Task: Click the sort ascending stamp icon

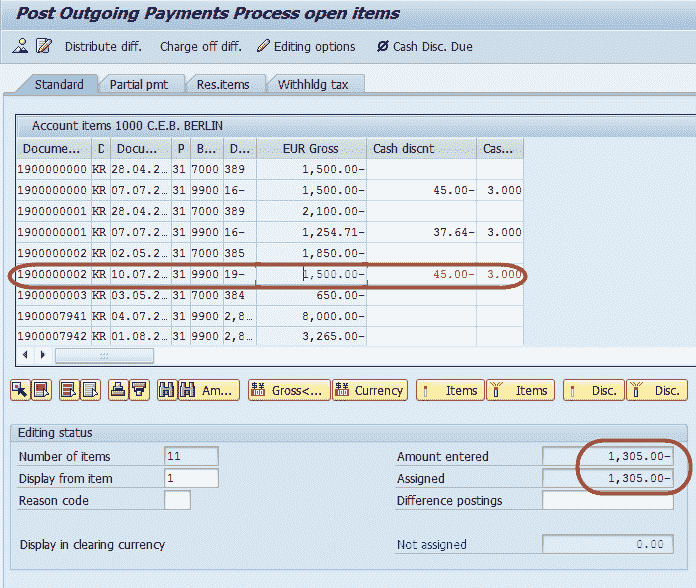Action: 118,391
